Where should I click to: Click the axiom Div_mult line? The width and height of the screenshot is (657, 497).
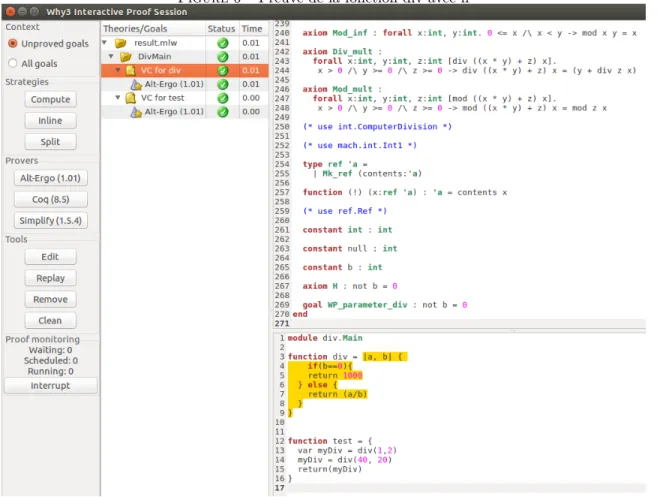pos(342,52)
